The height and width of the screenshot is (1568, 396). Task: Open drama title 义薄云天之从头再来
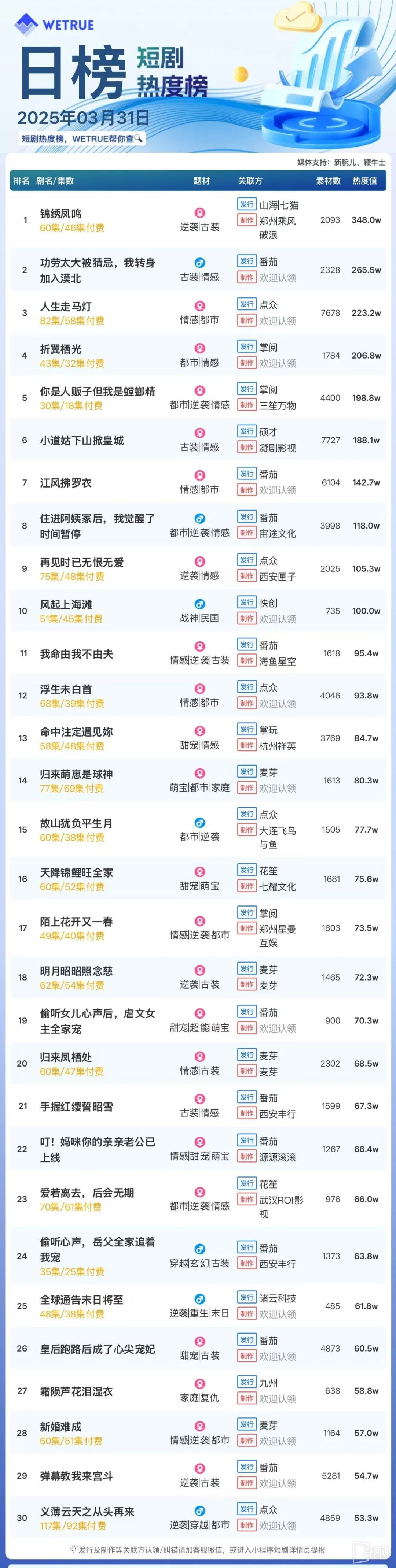tap(87, 1512)
